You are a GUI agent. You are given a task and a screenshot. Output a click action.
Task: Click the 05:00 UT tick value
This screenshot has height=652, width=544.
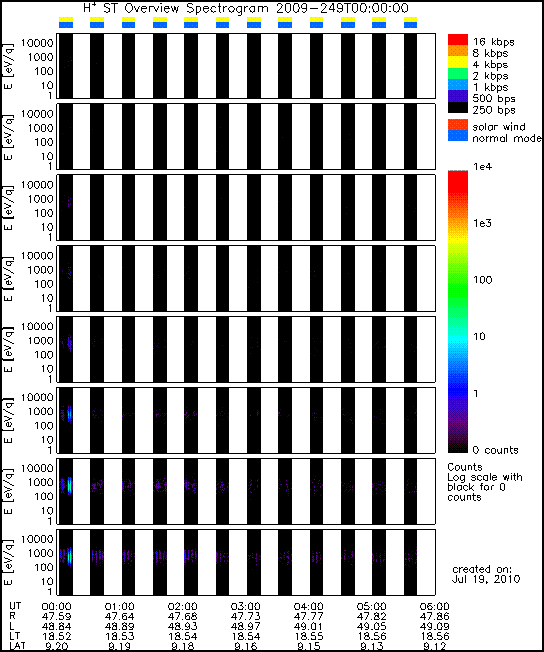[372, 607]
